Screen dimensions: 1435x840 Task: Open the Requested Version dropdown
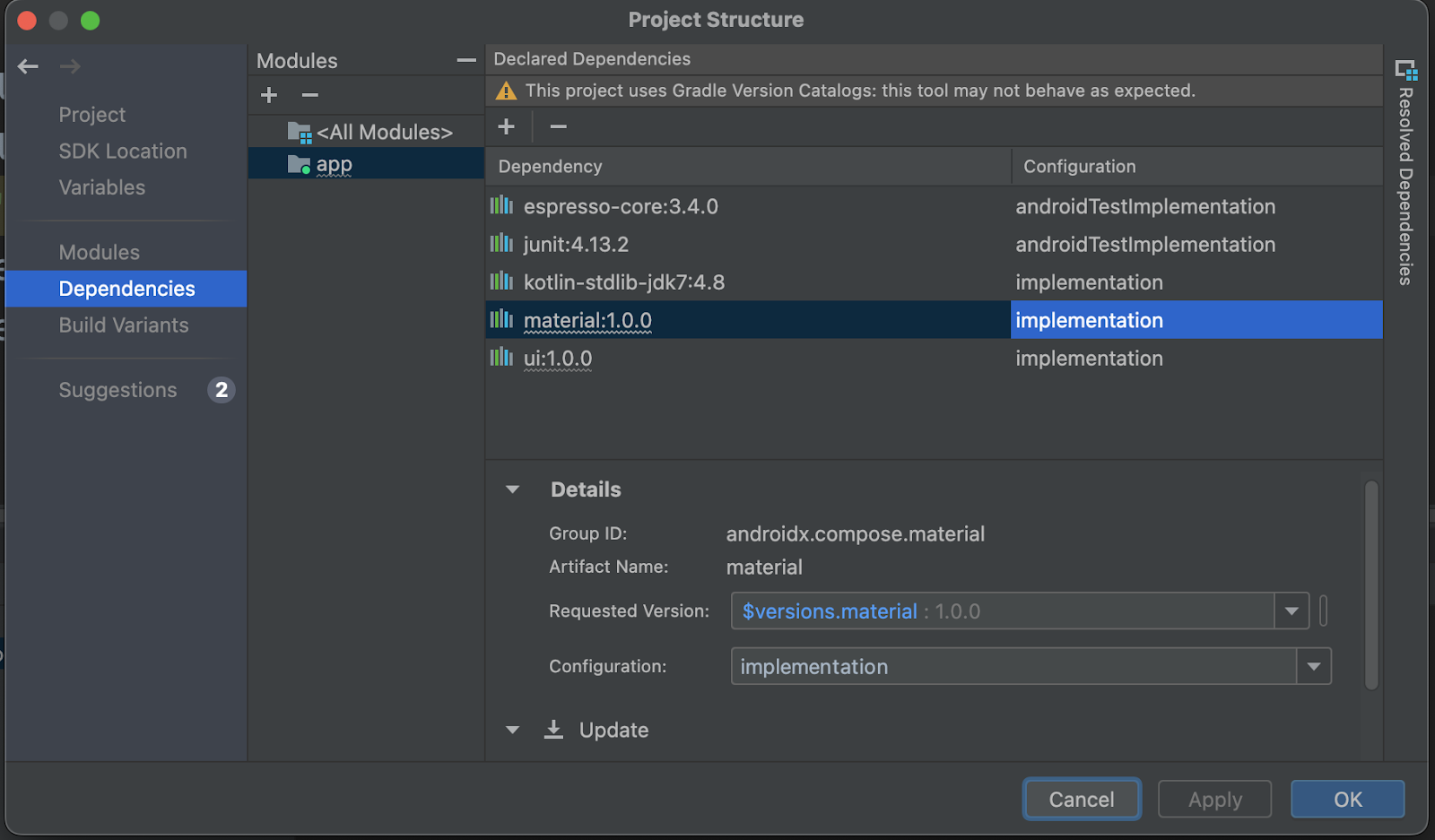(1291, 611)
